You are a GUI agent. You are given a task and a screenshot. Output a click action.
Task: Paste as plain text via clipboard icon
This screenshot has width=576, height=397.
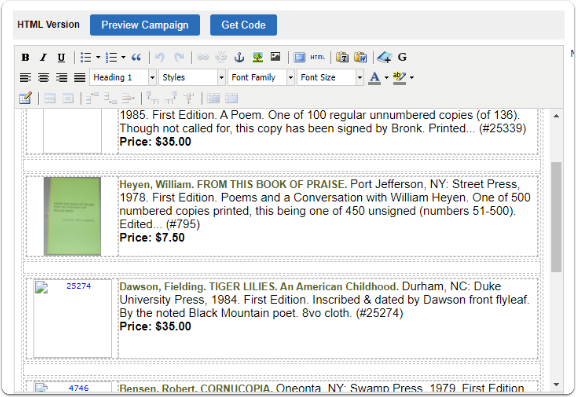pyautogui.click(x=342, y=57)
